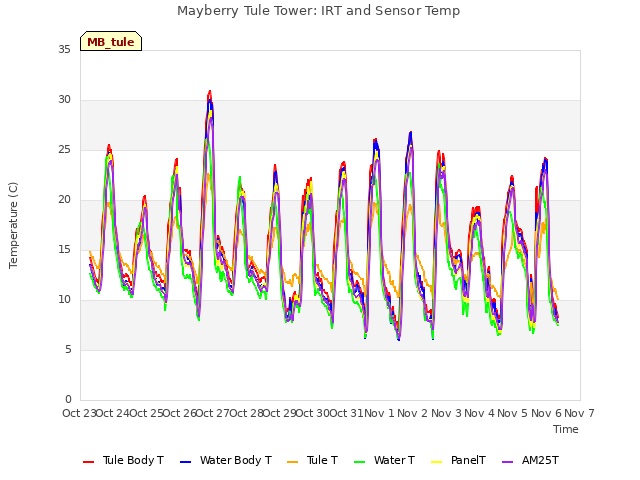Click the 'Temperature (C)' y-axis label

[13, 225]
